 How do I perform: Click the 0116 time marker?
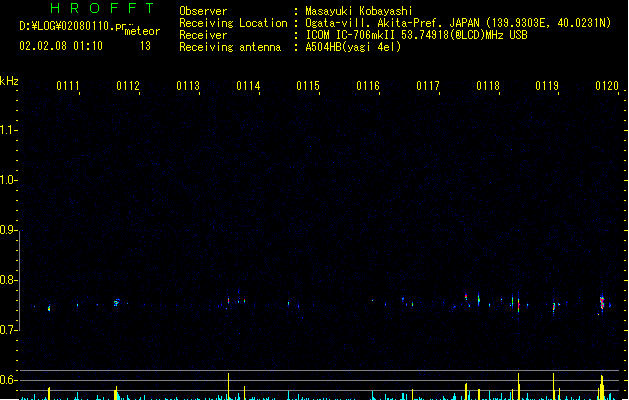tap(368, 86)
